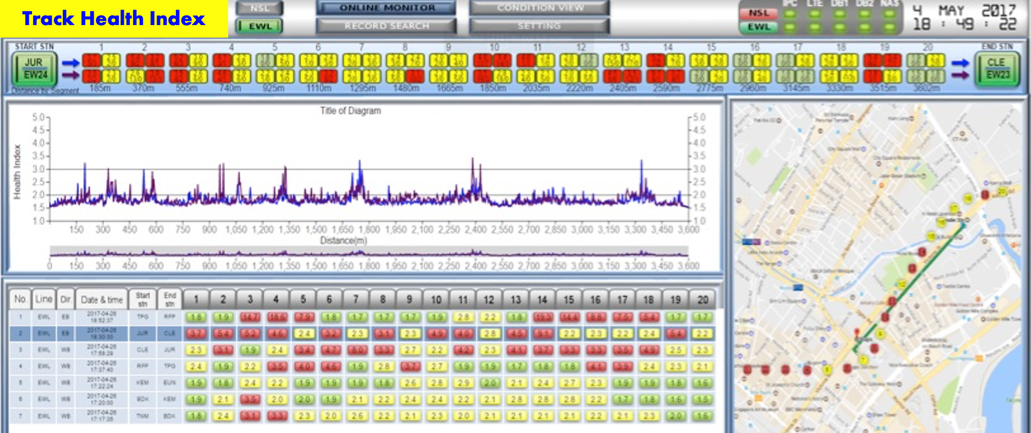Select segment 17 indicator block above 3145m
The image size is (1031, 433).
[x=797, y=68]
